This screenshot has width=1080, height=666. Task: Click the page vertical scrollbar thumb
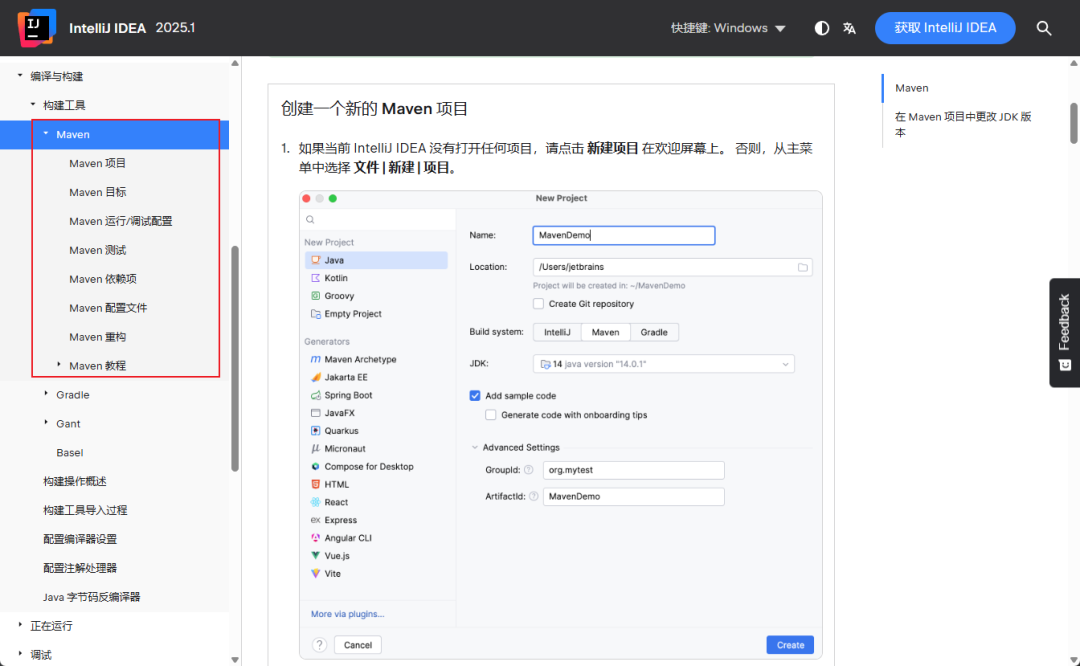1074,123
